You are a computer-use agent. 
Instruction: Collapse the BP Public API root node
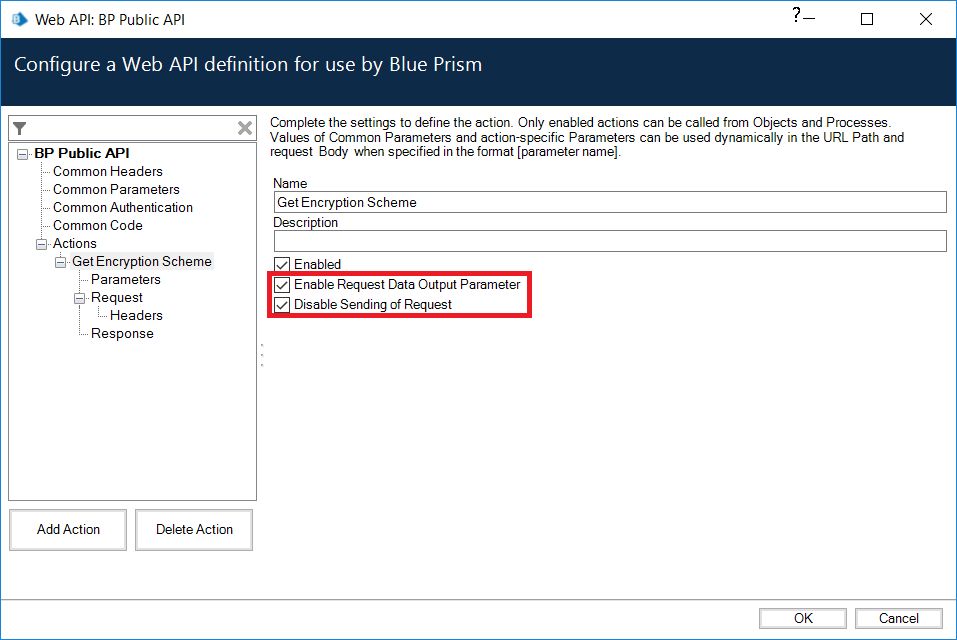pos(23,154)
